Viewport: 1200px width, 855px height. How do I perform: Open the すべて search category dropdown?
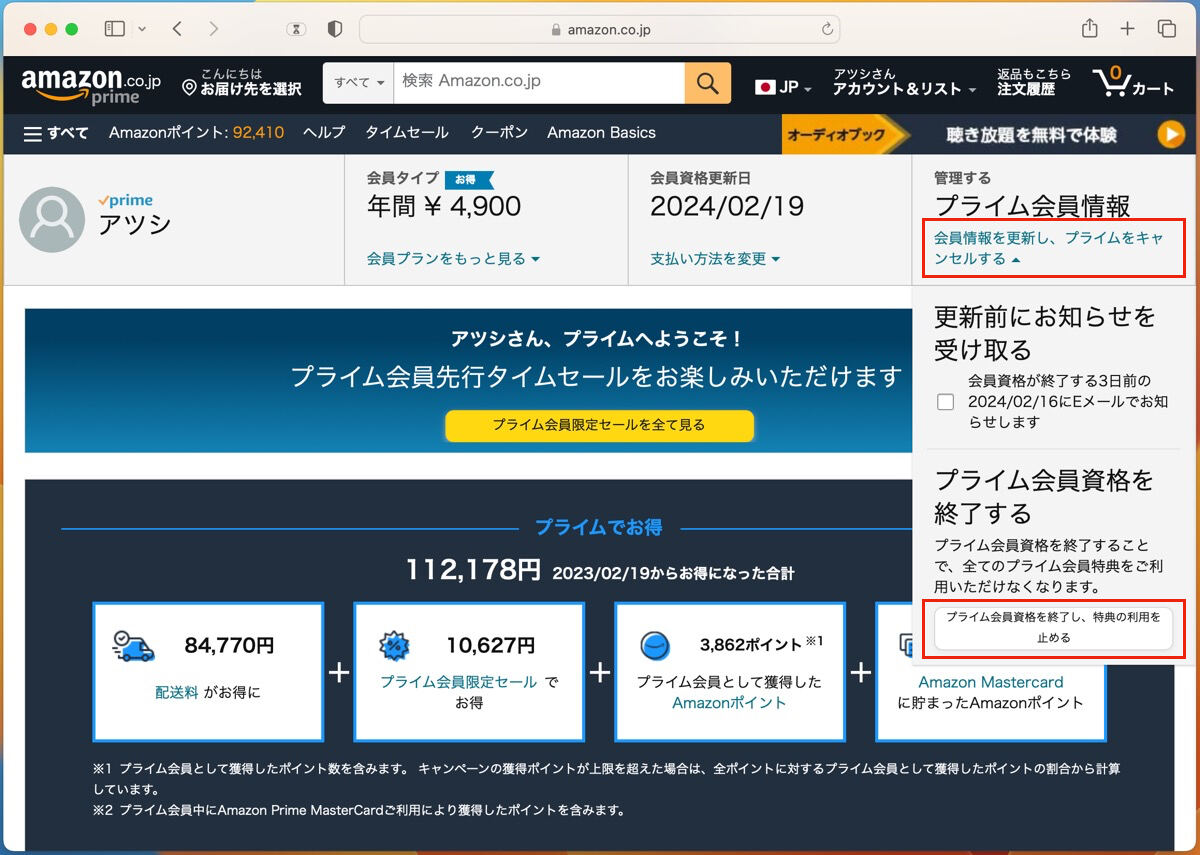(358, 83)
